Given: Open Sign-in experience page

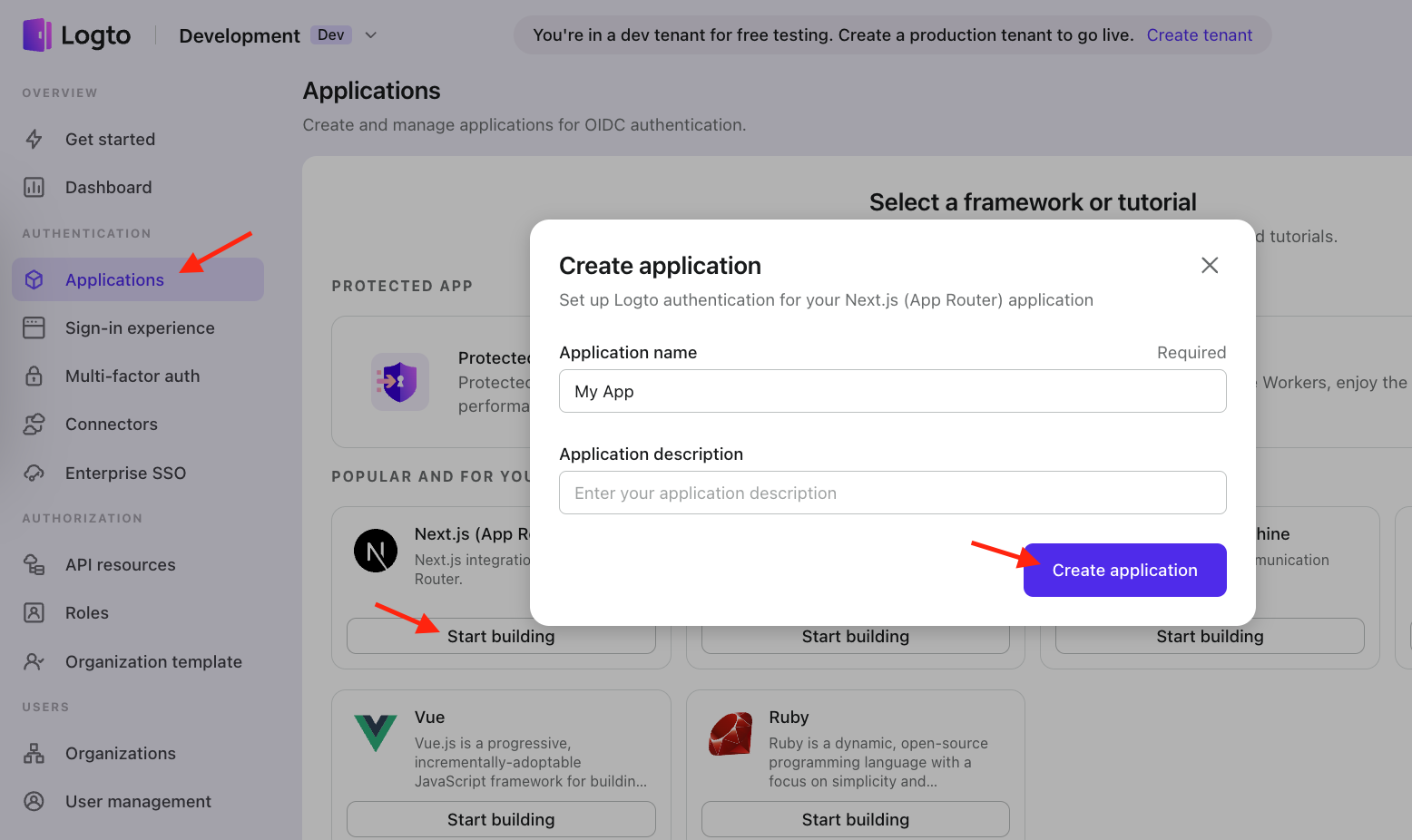Looking at the screenshot, I should (138, 327).
